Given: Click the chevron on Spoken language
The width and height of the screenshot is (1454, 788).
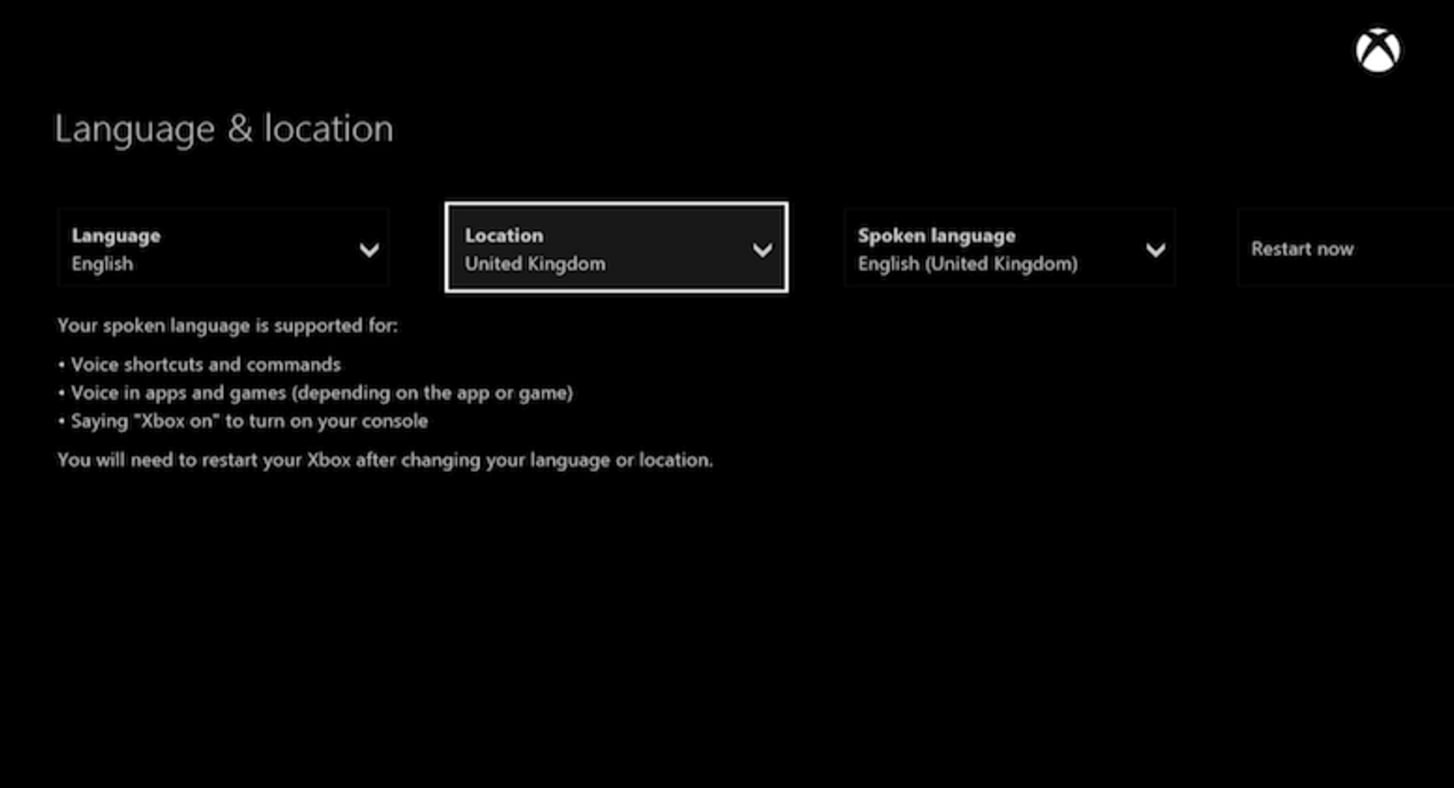Looking at the screenshot, I should (1155, 248).
